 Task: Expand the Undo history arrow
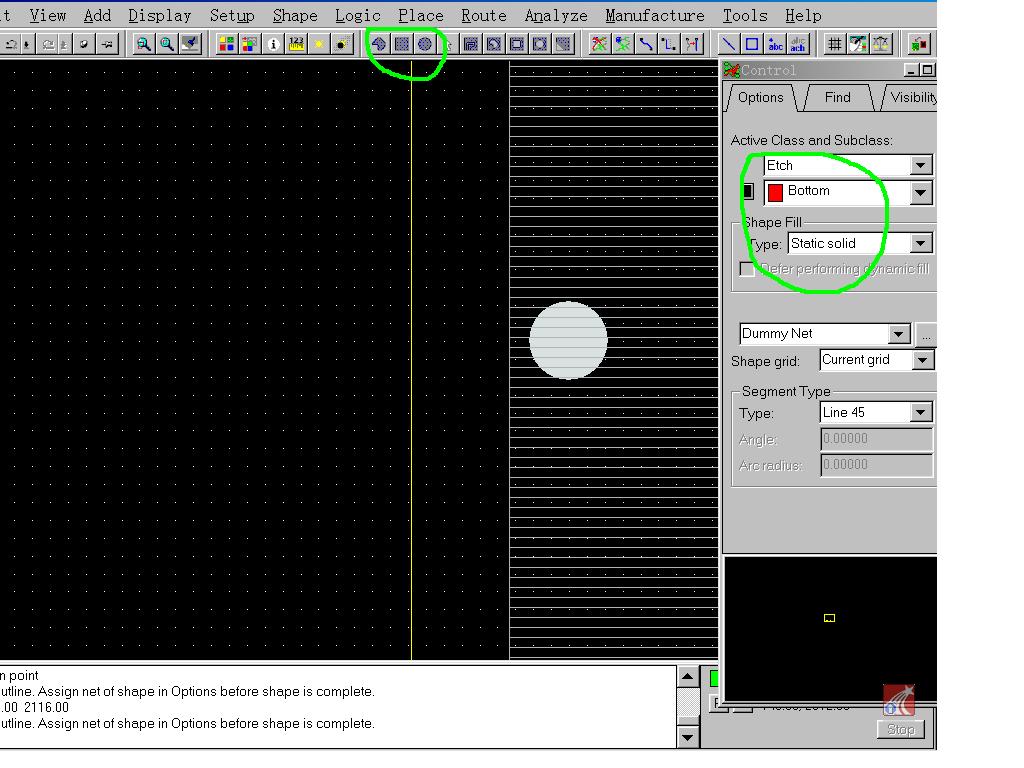coord(27,44)
